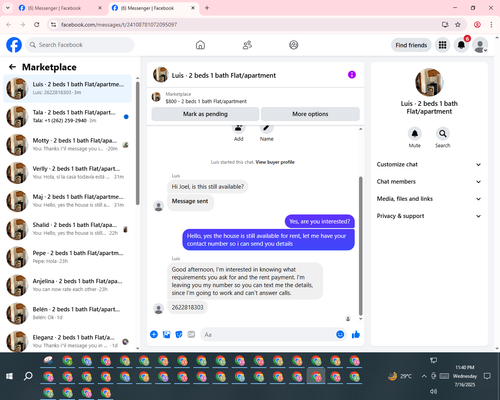This screenshot has height=400, width=500.
Task: Search in conversation magnifier icon
Action: tap(443, 134)
